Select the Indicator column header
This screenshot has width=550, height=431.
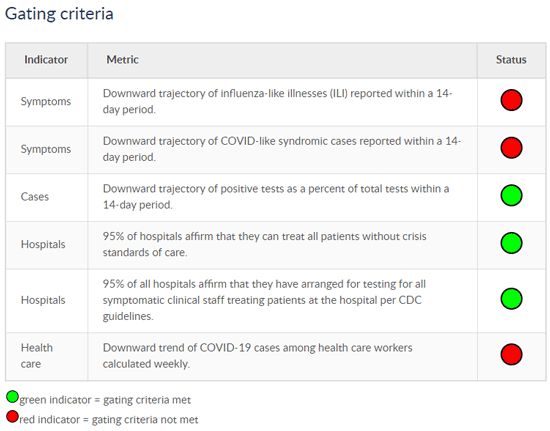[x=46, y=60]
